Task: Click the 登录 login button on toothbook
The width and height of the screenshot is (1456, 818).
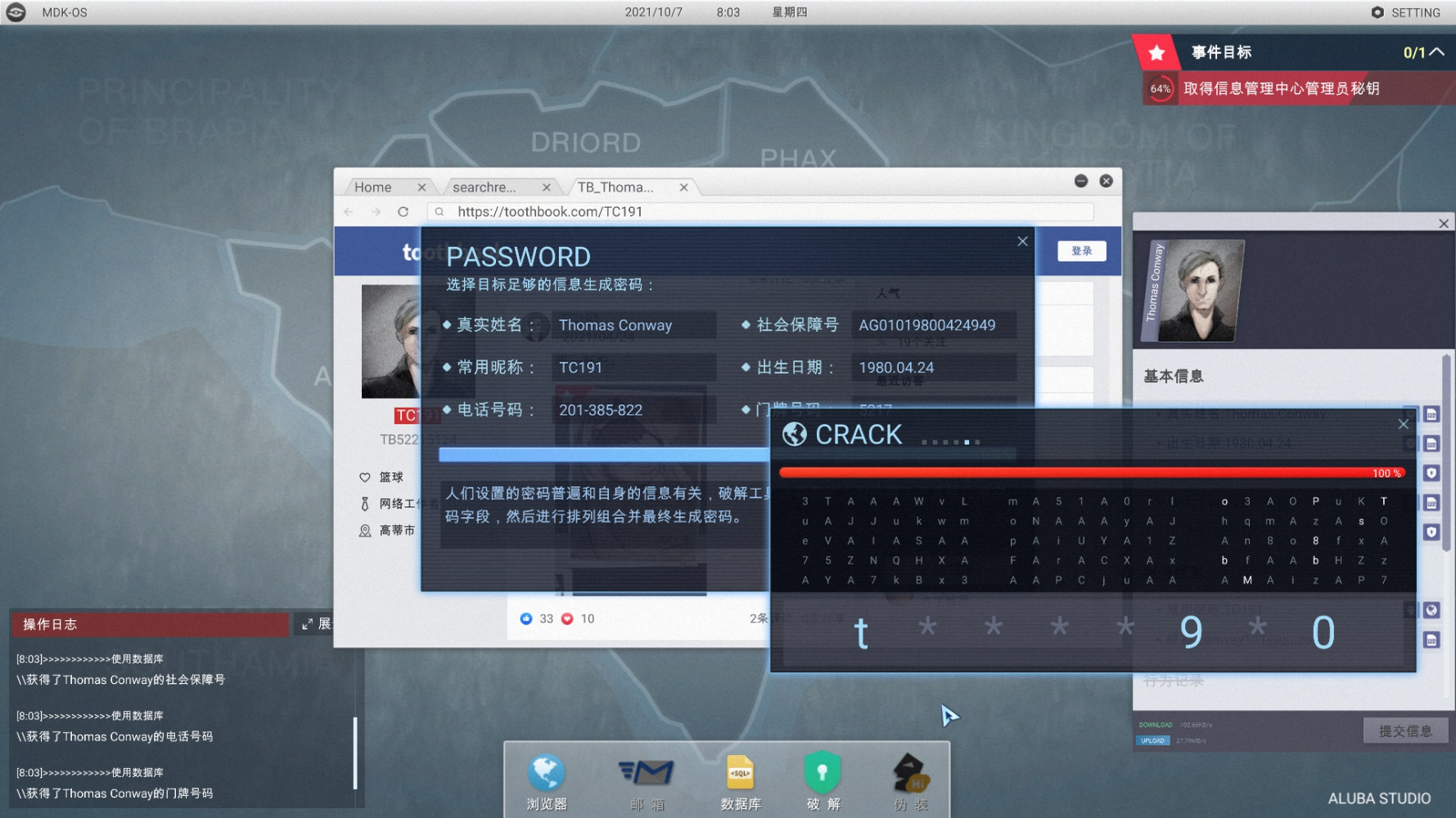Action: (x=1081, y=251)
